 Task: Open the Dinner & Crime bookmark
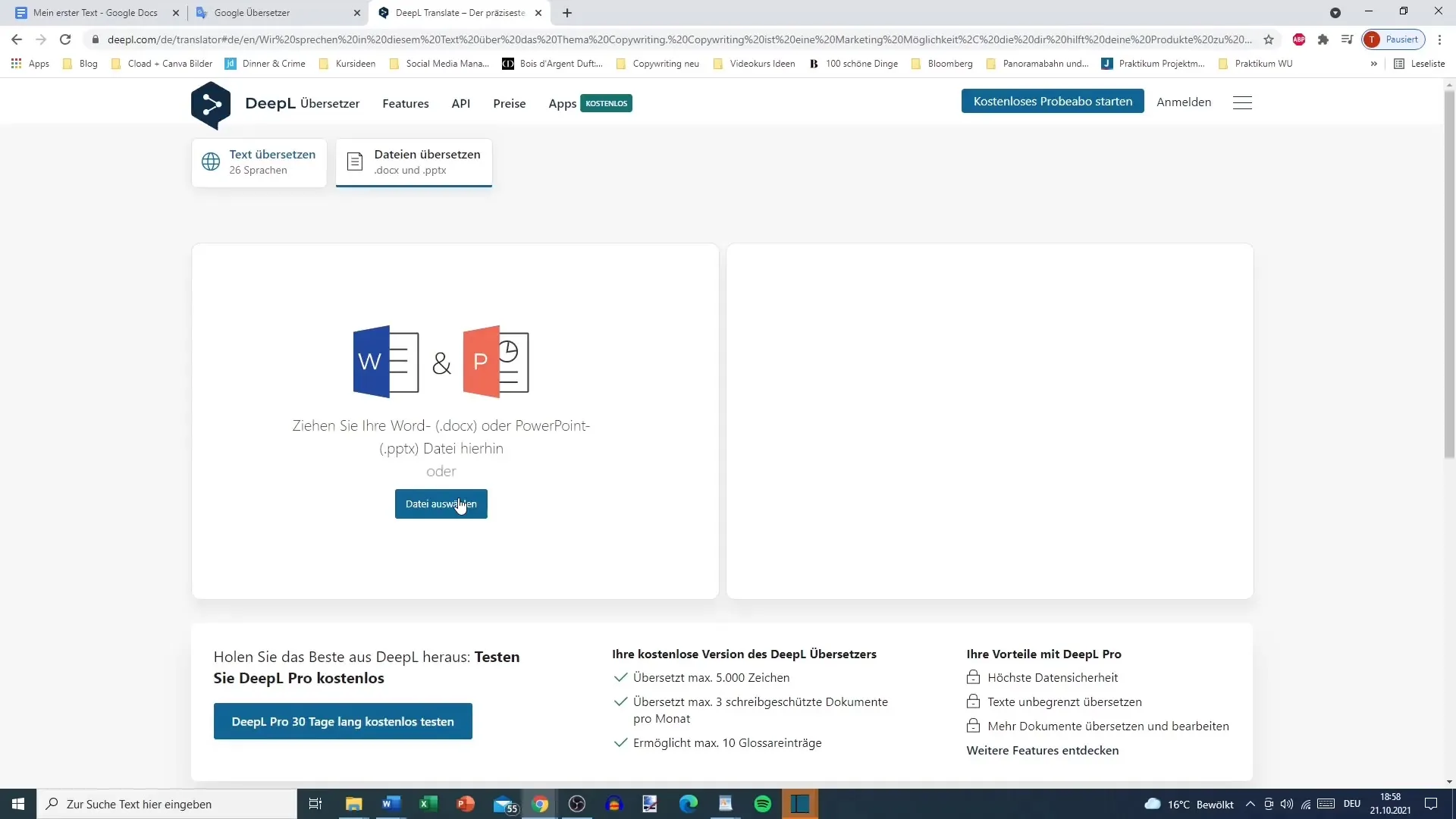[265, 64]
